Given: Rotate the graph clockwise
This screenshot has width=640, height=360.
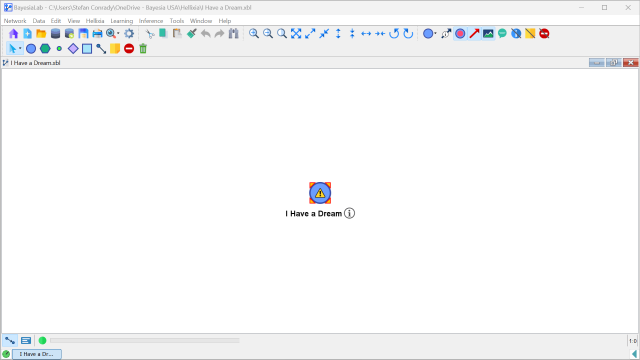Looking at the screenshot, I should point(408,33).
